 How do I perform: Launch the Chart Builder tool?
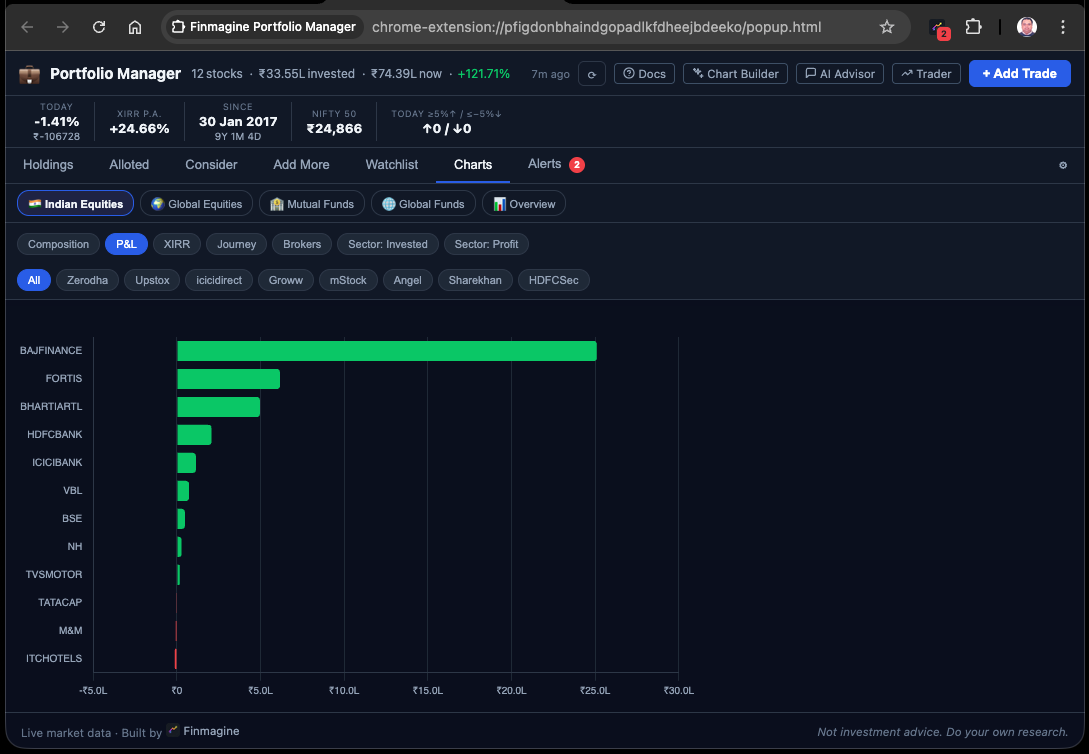(x=735, y=73)
